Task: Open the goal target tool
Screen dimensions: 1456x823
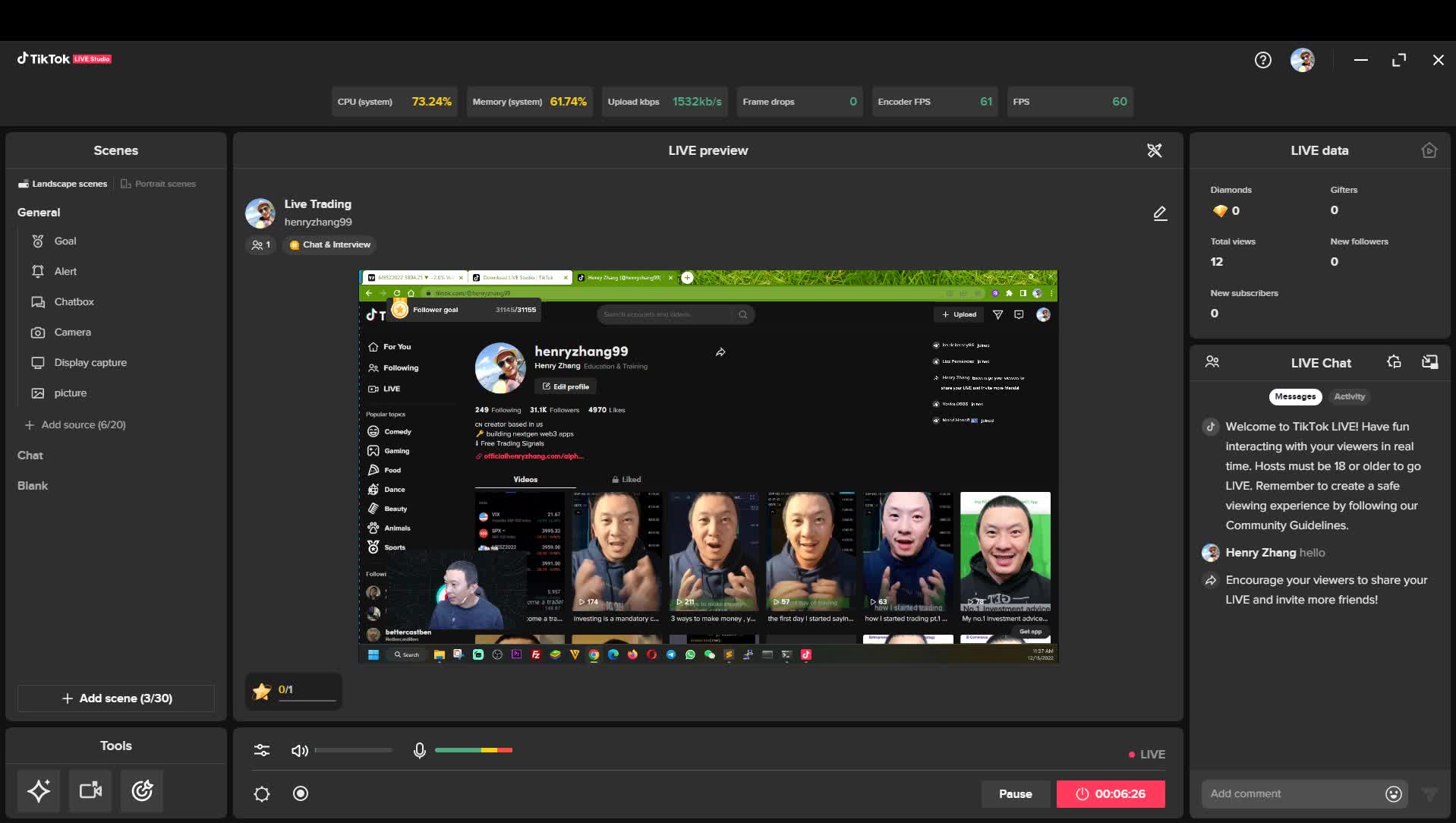Action: tap(142, 790)
